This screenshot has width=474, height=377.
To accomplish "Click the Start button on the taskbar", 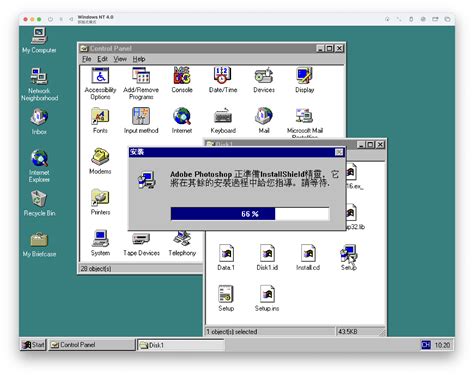I will click(33, 345).
